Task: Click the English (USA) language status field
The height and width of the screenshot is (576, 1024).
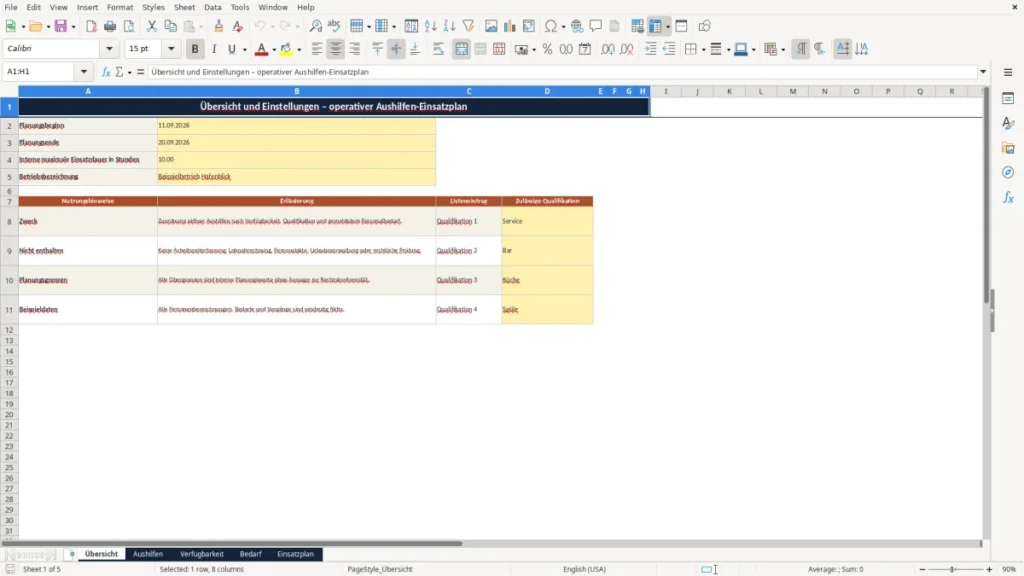Action: (x=584, y=569)
